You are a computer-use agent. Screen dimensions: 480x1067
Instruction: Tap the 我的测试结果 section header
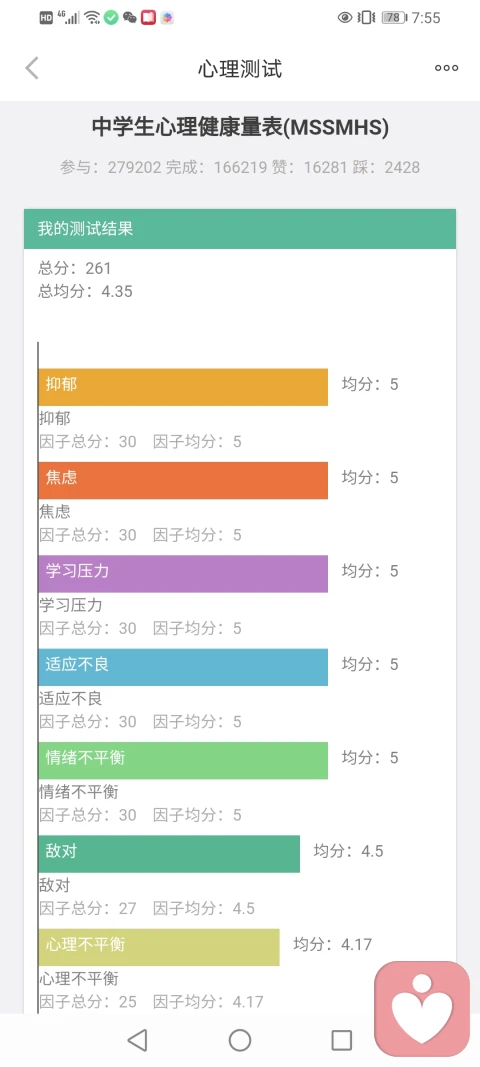tap(240, 229)
